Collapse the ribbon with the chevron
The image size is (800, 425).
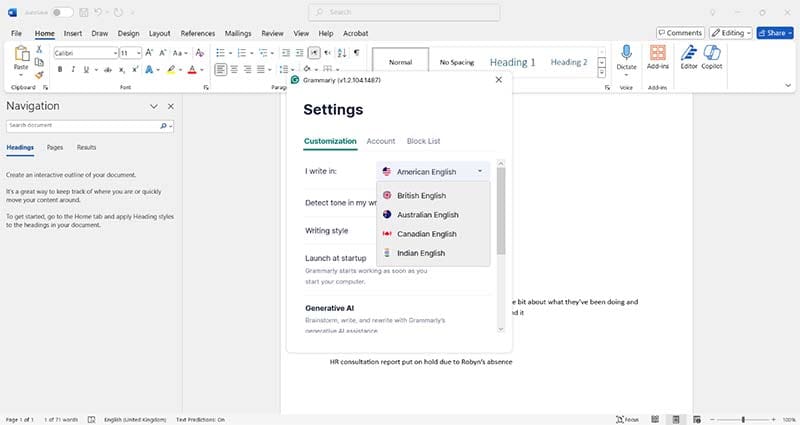coord(788,86)
